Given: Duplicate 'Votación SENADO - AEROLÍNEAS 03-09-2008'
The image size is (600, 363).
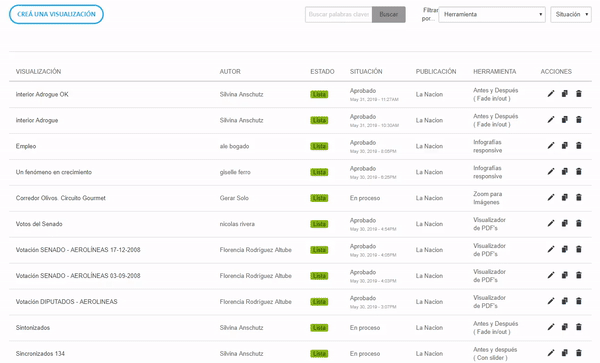Looking at the screenshot, I should (564, 275).
